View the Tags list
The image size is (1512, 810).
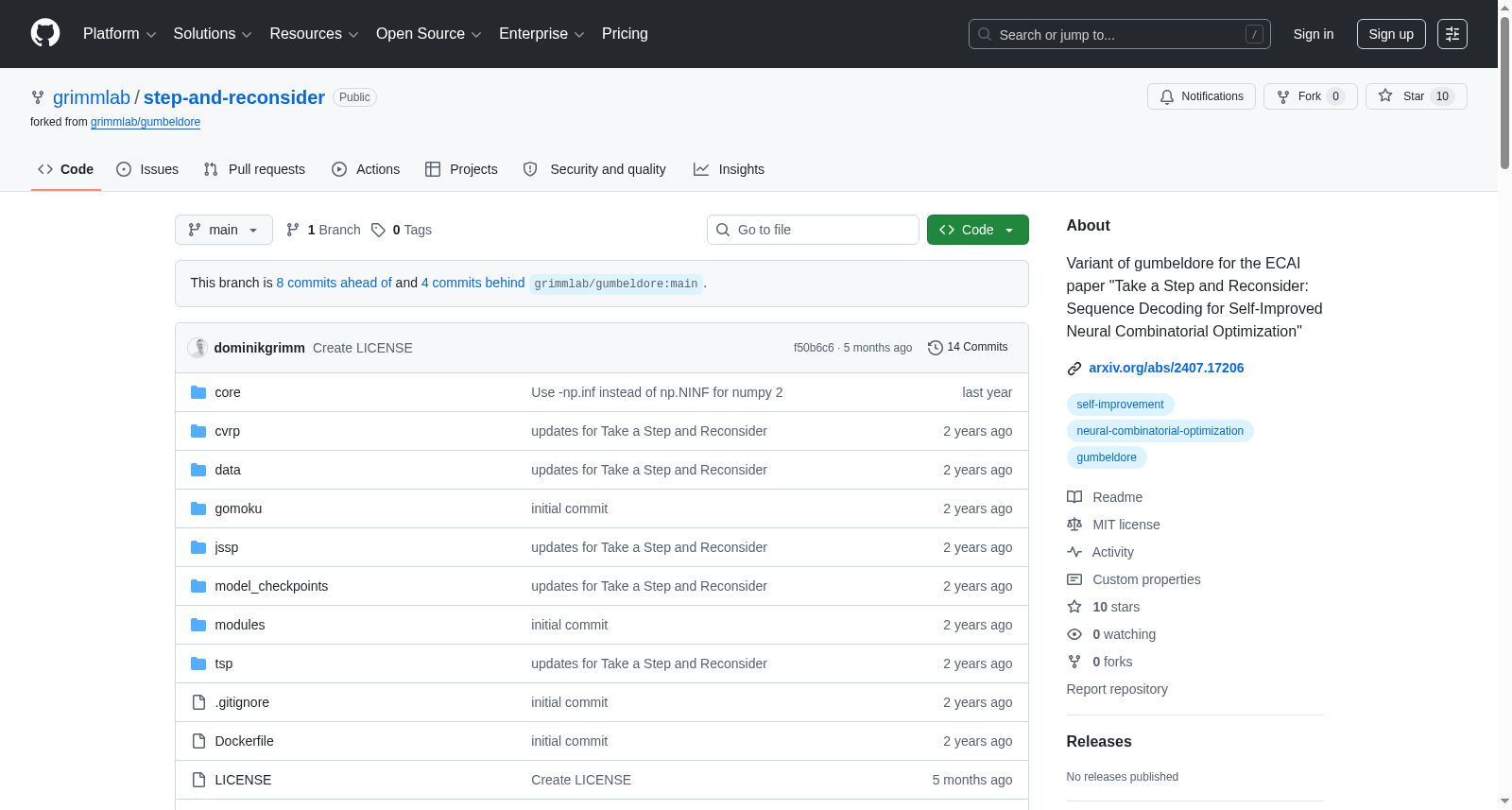coord(402,230)
